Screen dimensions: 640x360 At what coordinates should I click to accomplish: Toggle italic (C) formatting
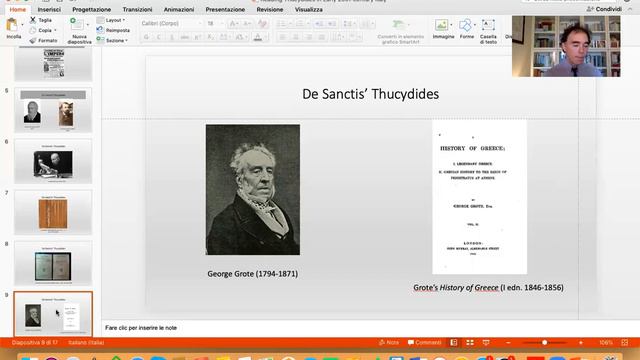[159, 37]
